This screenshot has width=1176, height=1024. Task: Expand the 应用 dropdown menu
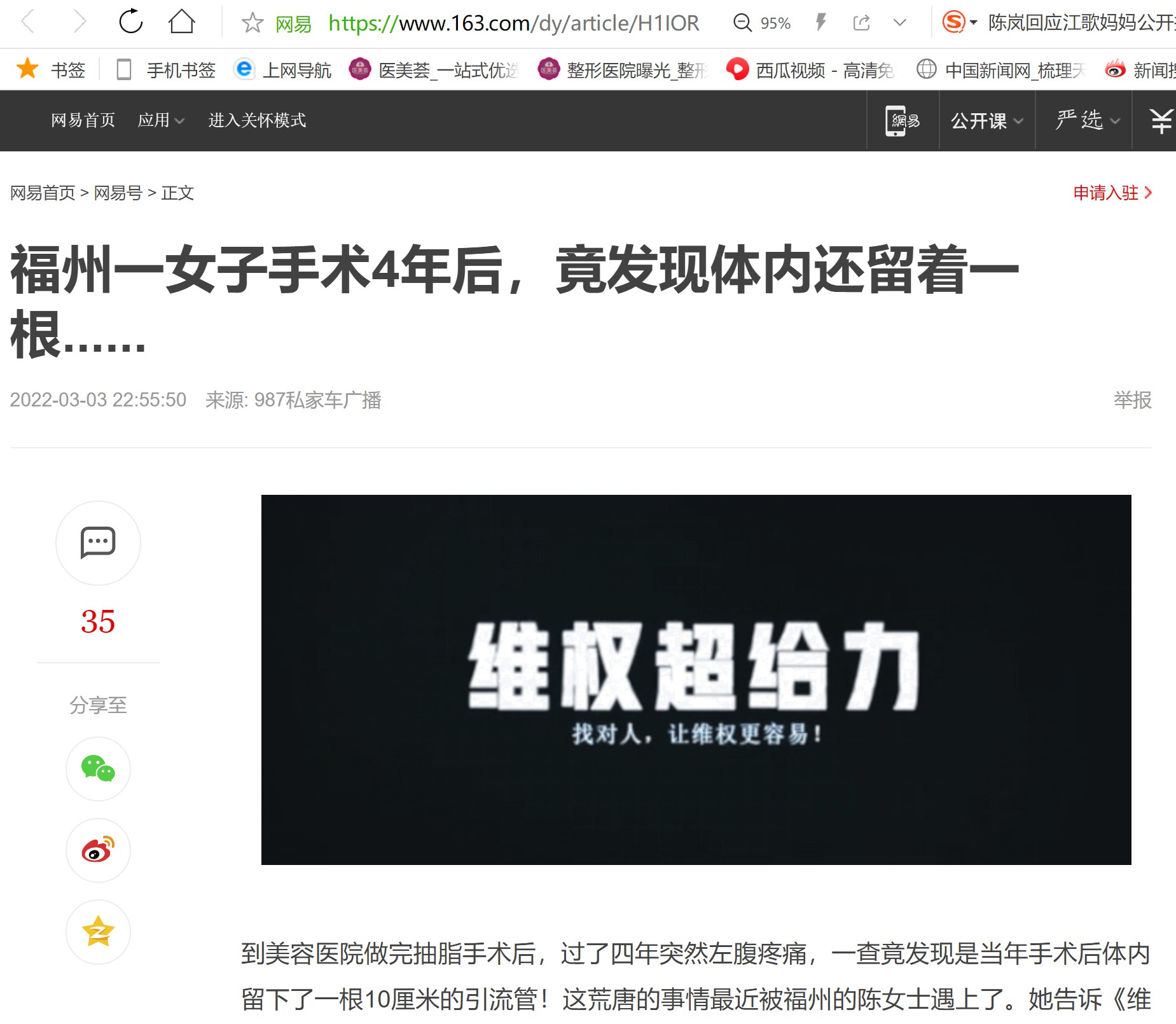pyautogui.click(x=161, y=120)
